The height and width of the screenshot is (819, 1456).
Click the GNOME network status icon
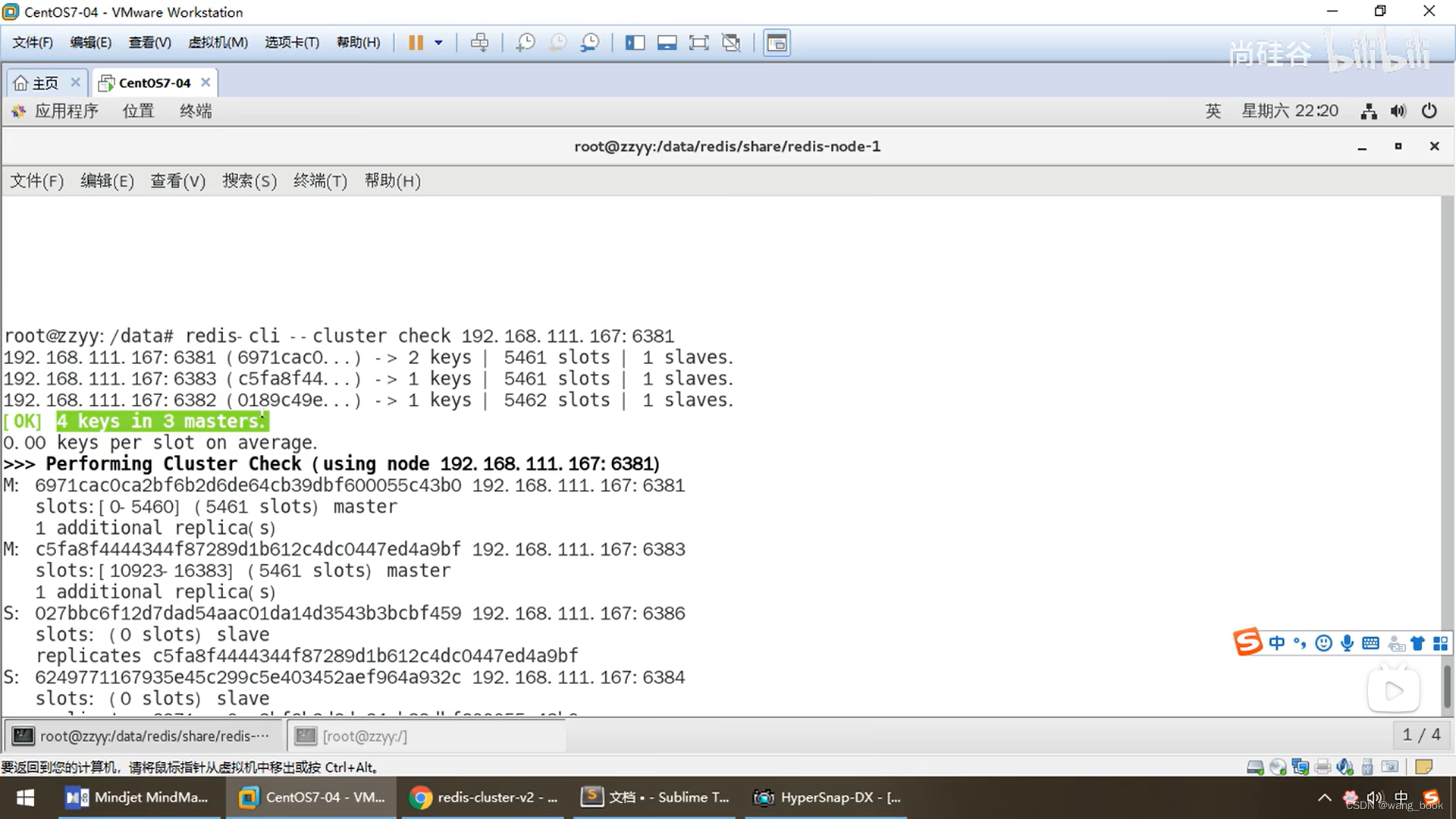click(1369, 111)
